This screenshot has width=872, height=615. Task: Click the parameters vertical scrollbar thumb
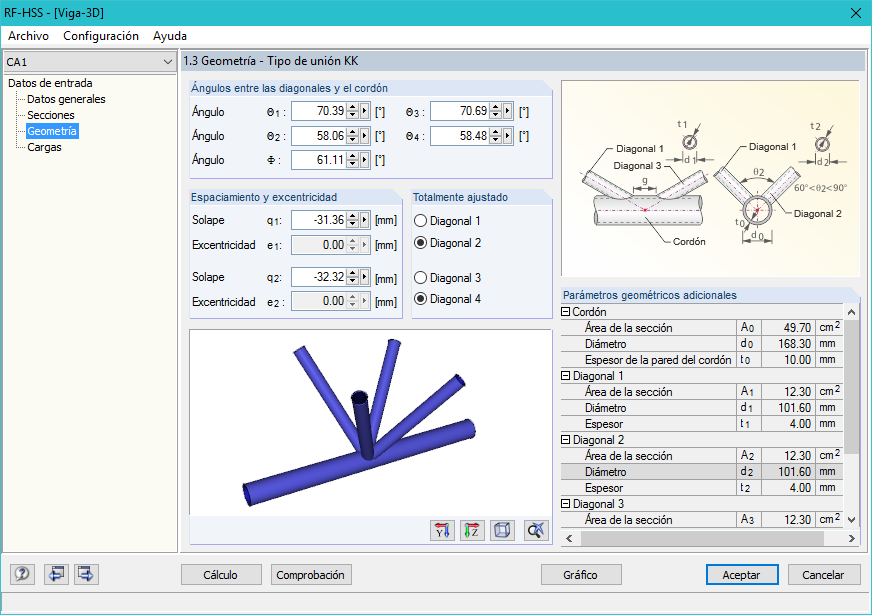(851, 387)
